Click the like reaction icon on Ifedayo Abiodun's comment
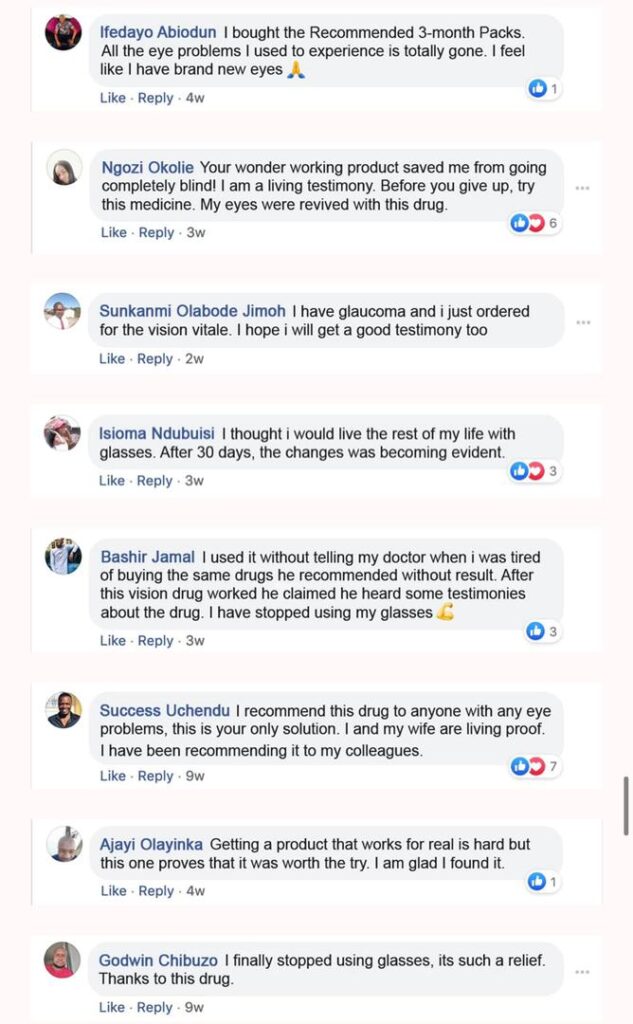633x1024 pixels. (x=538, y=89)
